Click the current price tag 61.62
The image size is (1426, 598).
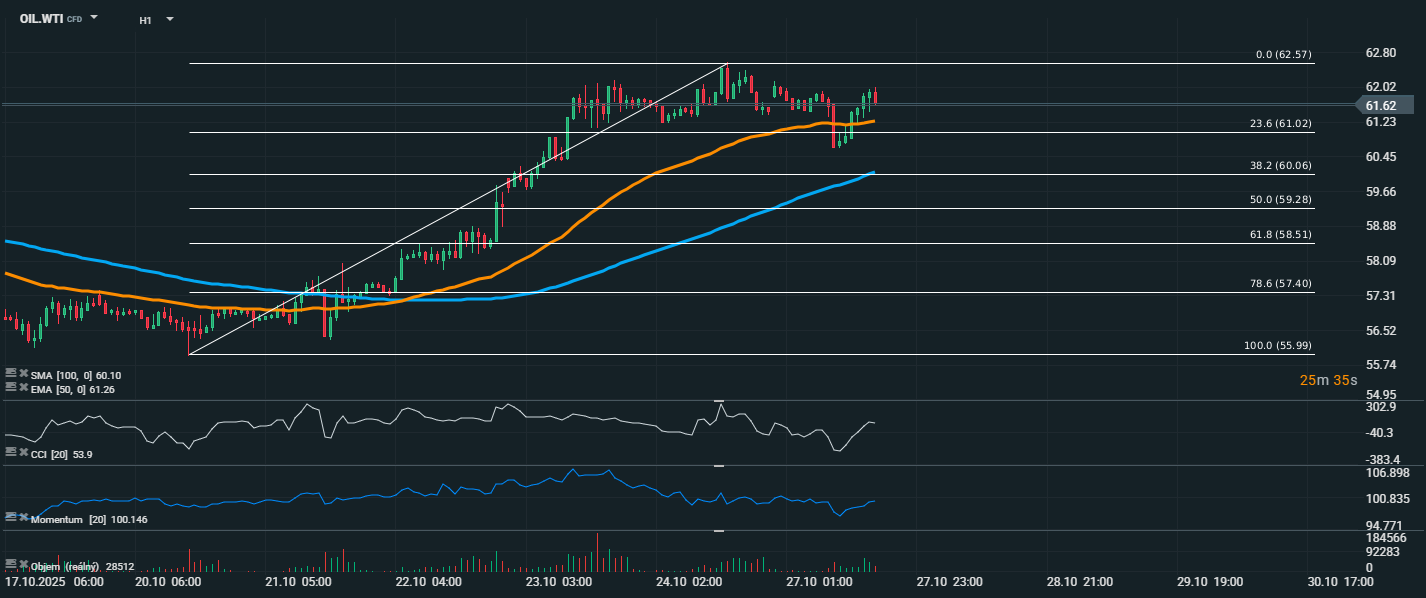1382,105
